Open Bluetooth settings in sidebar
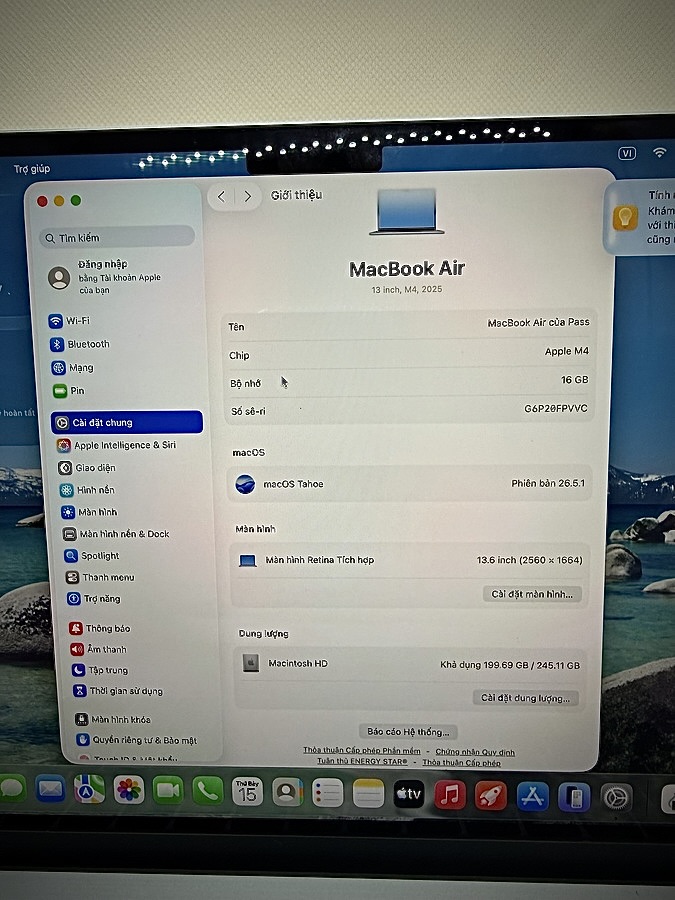Screen dimensions: 675x900 coord(80,344)
